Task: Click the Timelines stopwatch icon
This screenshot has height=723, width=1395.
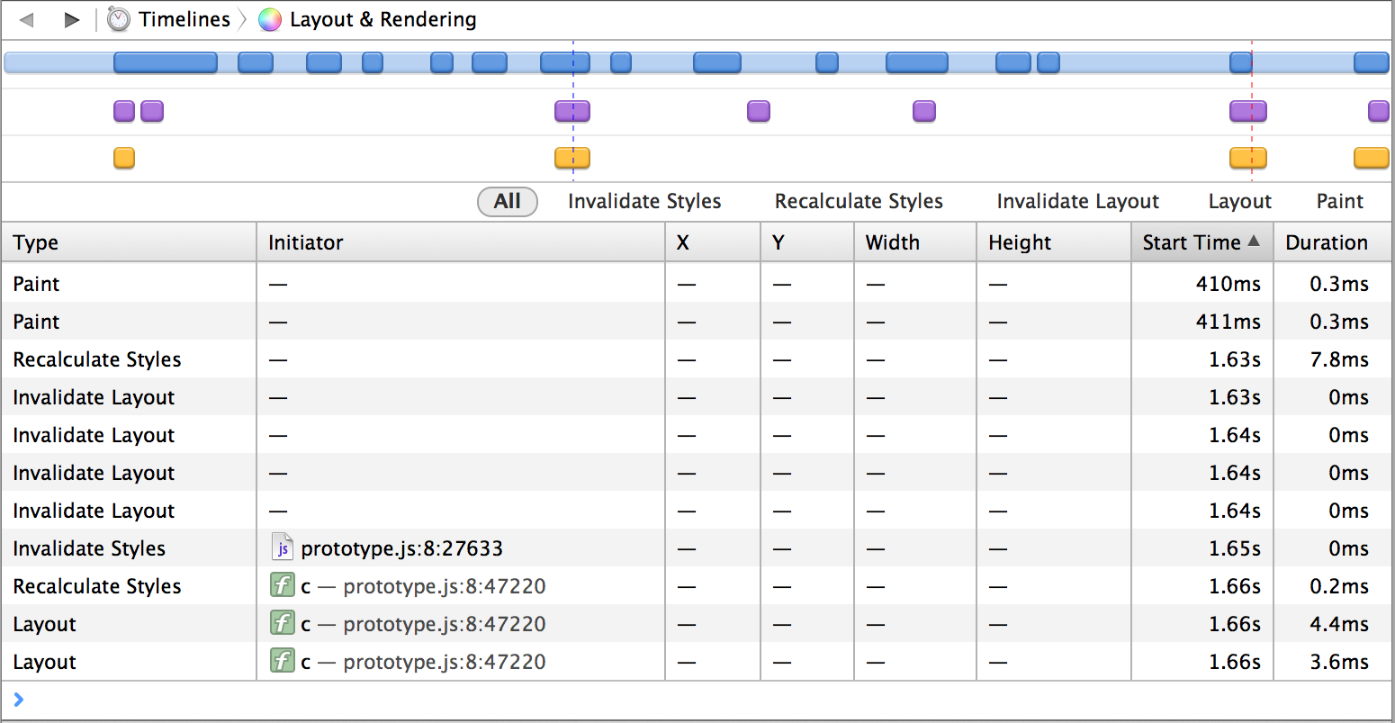Action: pyautogui.click(x=119, y=20)
